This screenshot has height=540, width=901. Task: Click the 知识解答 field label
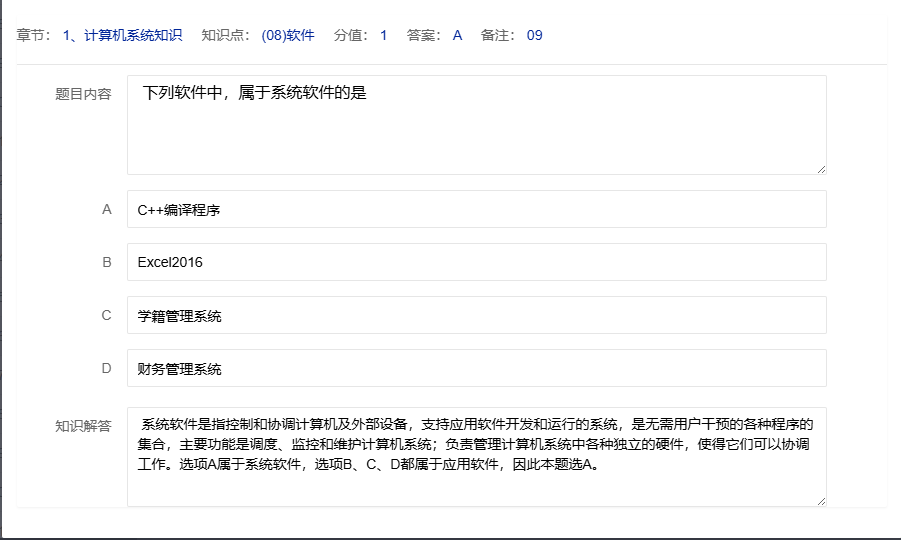pos(83,425)
